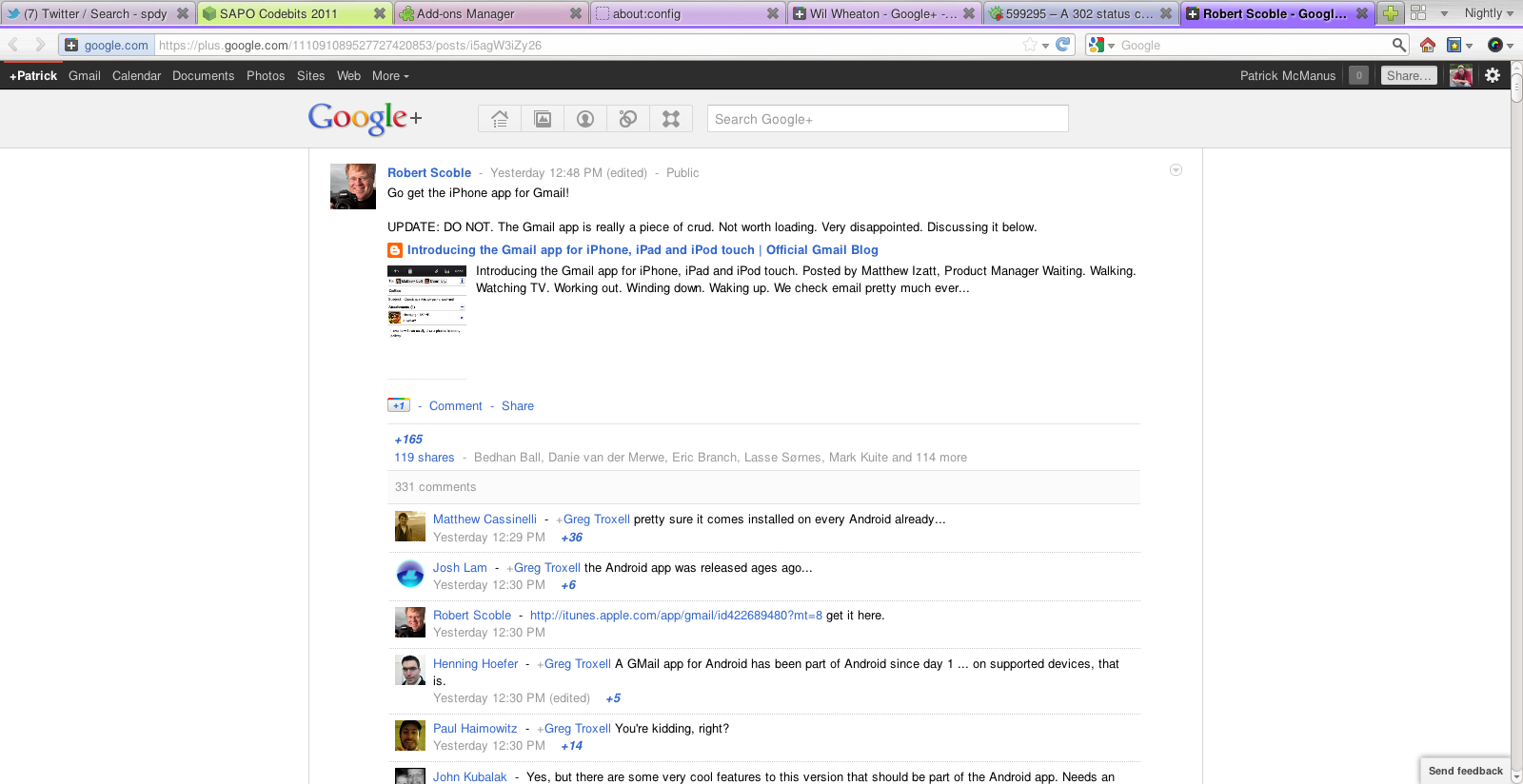This screenshot has width=1523, height=784.
Task: Go to Gmail in Google bar
Action: [x=85, y=75]
